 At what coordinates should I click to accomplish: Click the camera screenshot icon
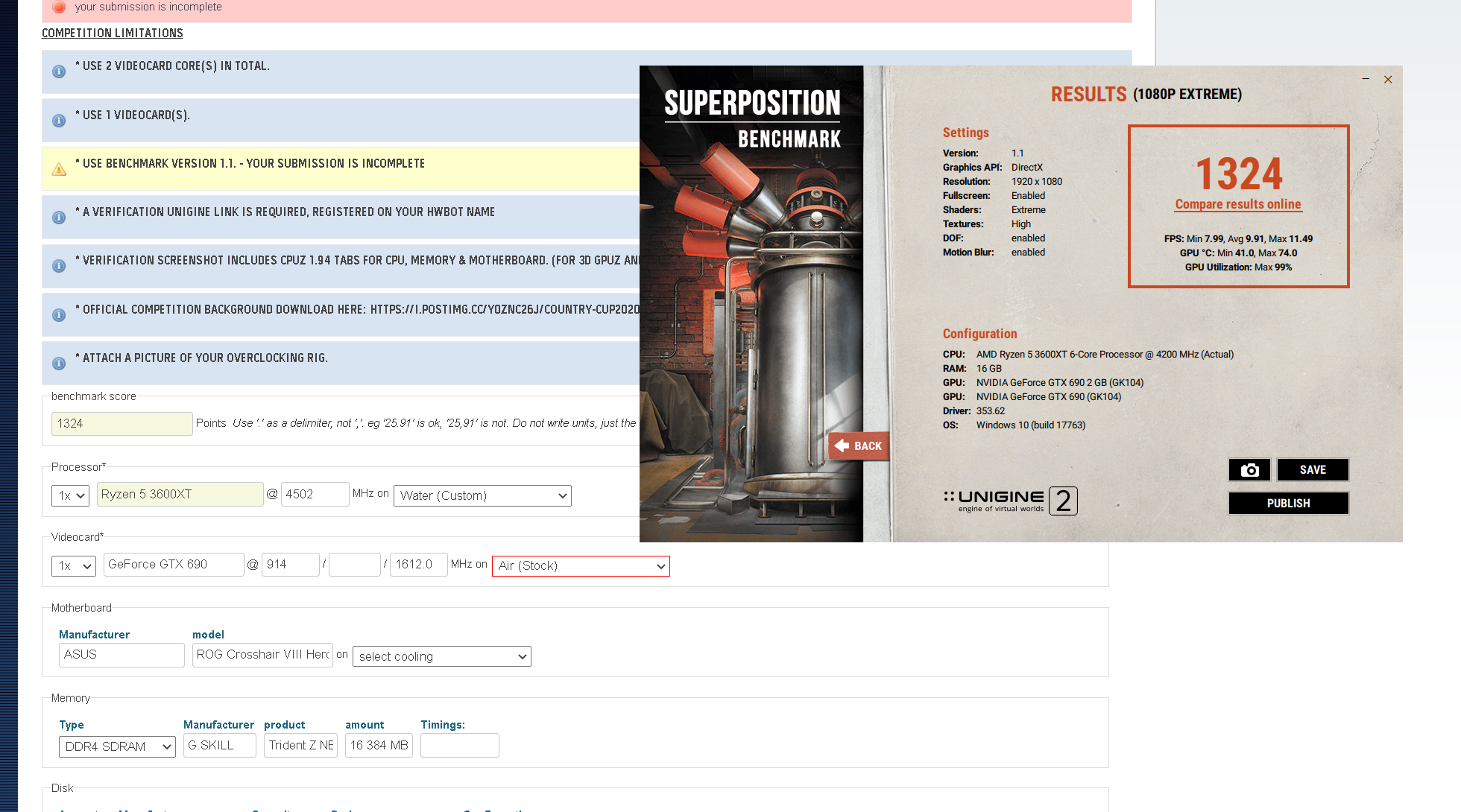[1249, 470]
